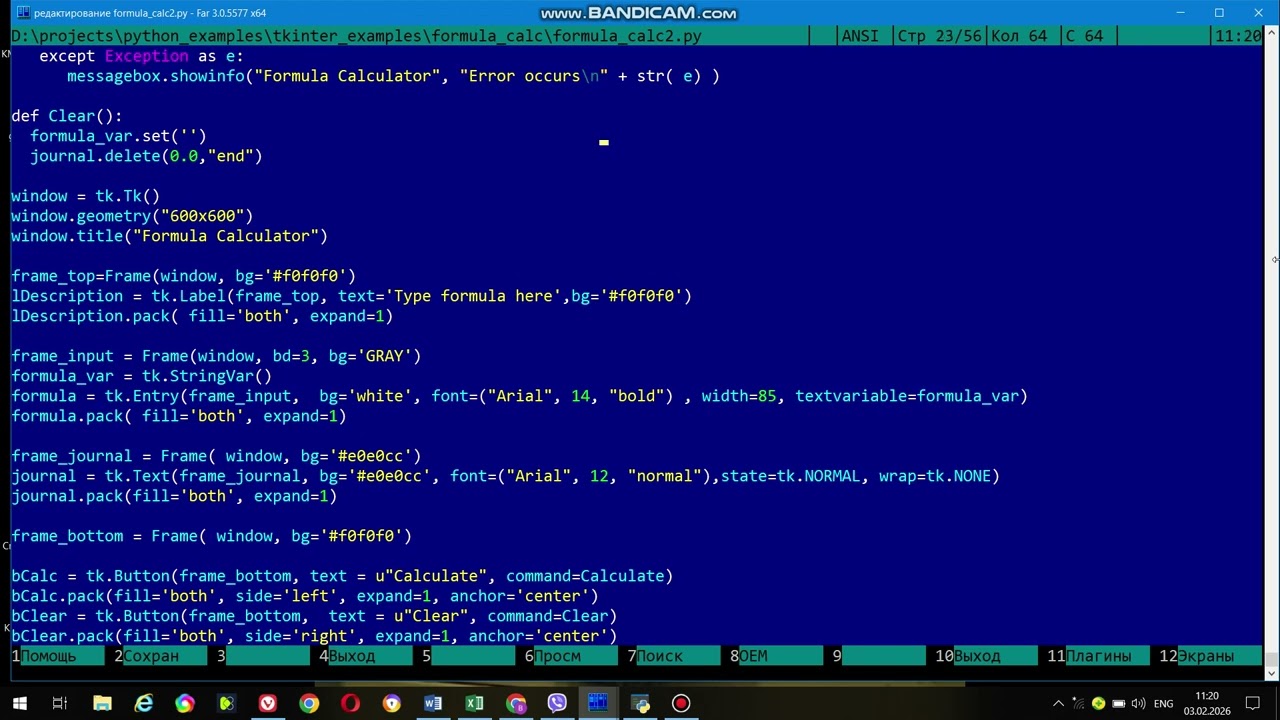This screenshot has height=720, width=1280.
Task: Switch to Far Manager taskbar icon
Action: coord(598,703)
